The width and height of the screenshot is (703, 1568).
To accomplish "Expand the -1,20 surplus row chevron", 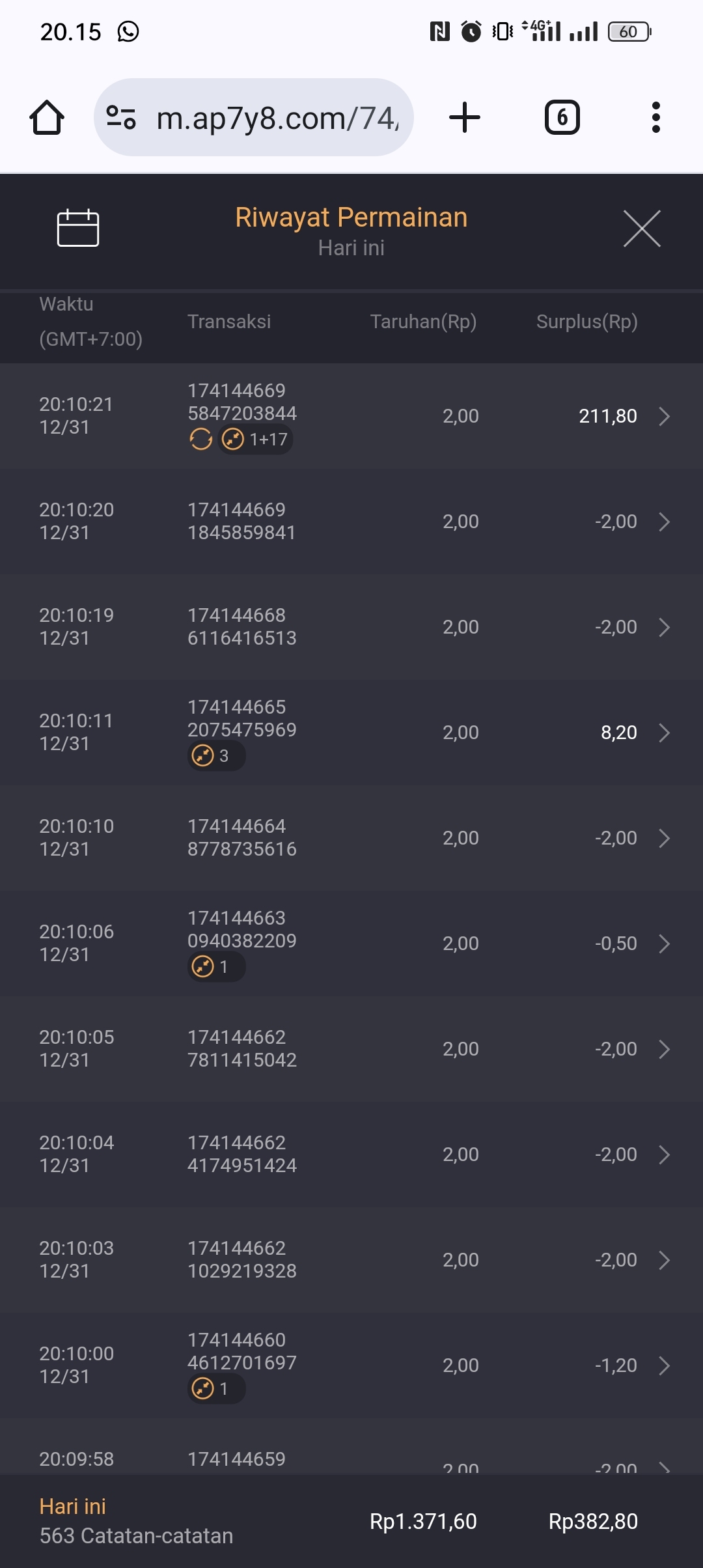I will pos(664,1365).
